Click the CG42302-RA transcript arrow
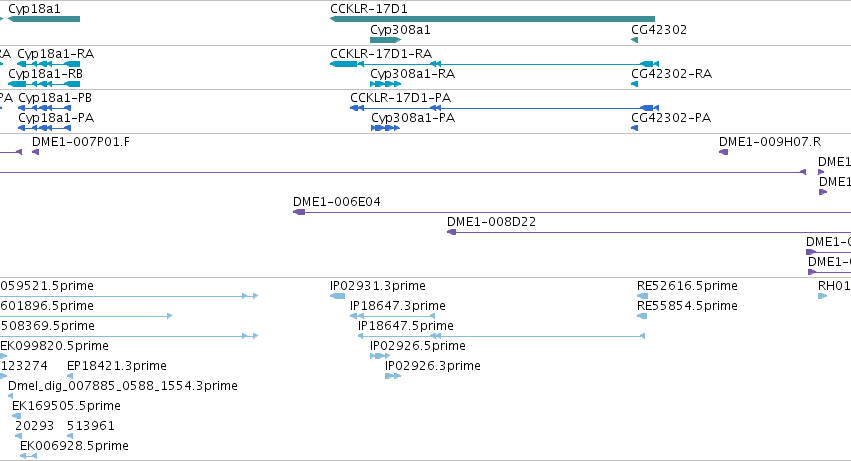This screenshot has width=851, height=461. (634, 84)
